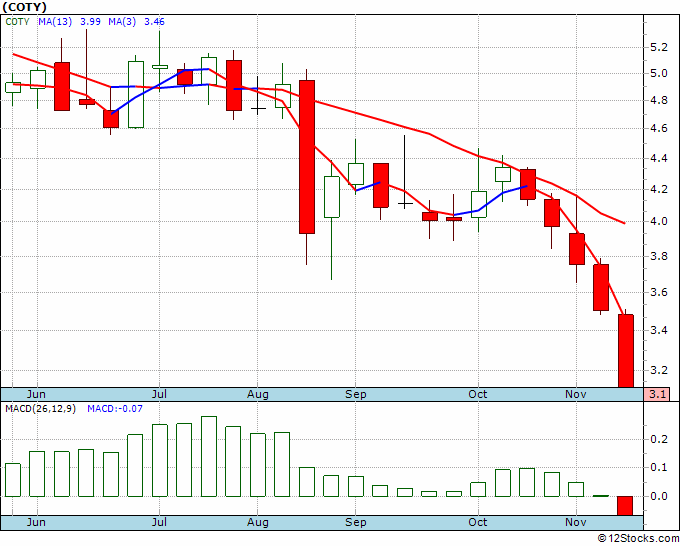Click Oct on the MACD panel time axis
This screenshot has height=546, width=680.
tap(478, 523)
